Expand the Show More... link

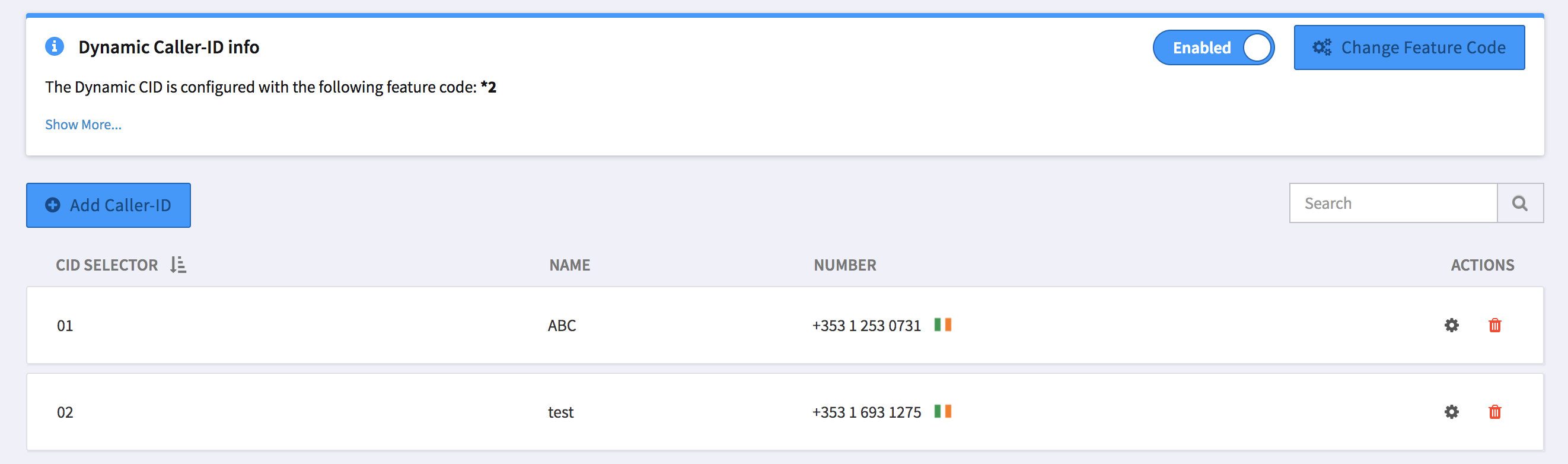pos(84,124)
